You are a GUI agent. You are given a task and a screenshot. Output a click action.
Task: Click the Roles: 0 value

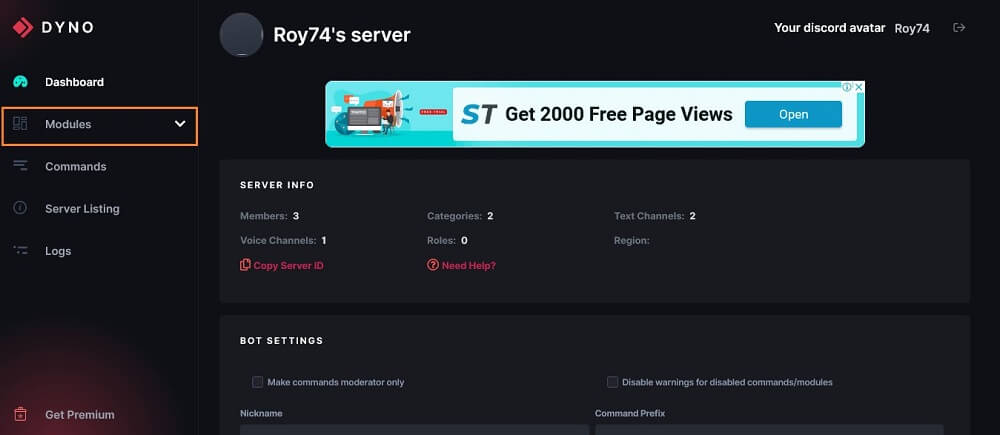pos(464,240)
